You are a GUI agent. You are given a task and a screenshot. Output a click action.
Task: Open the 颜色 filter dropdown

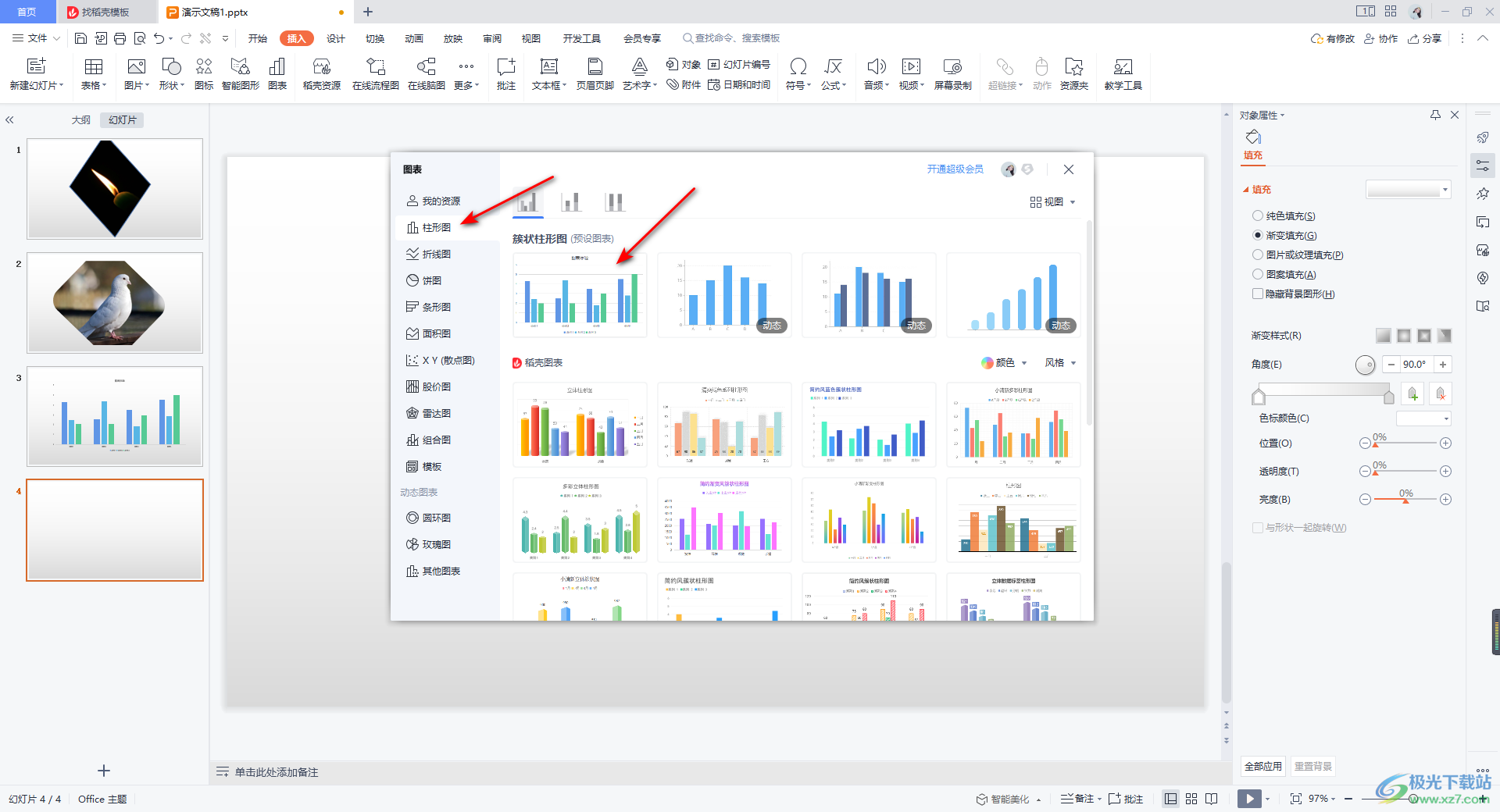pos(1005,363)
